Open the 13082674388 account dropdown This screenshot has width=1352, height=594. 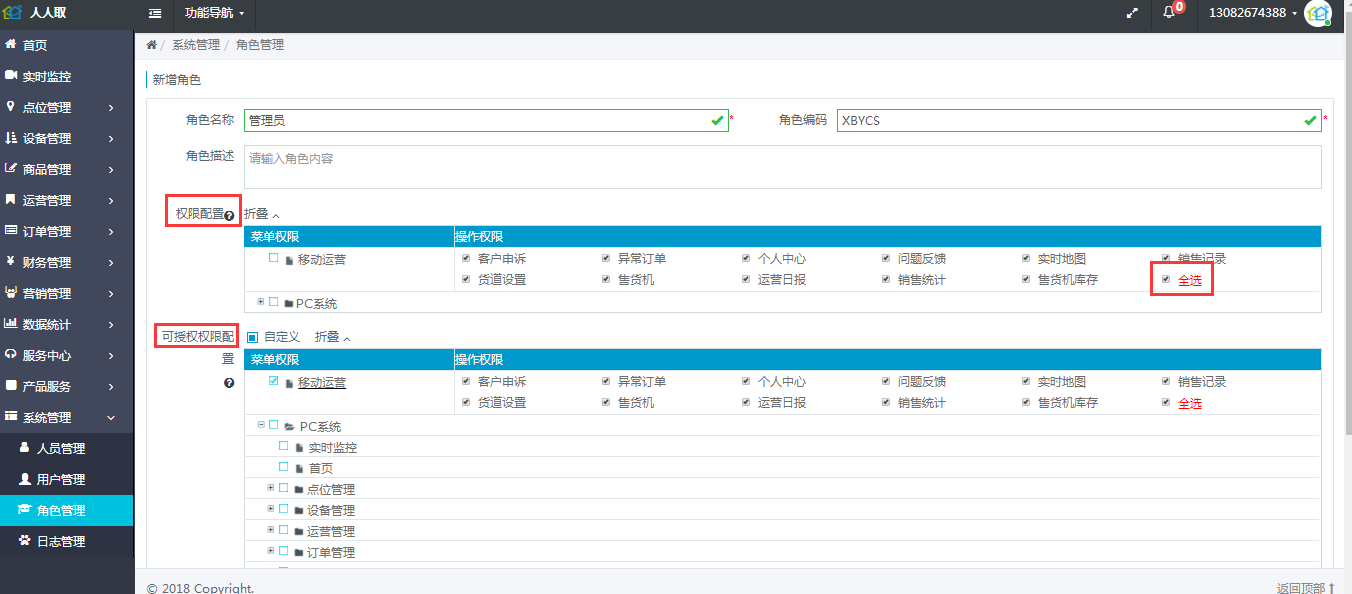coord(1253,13)
